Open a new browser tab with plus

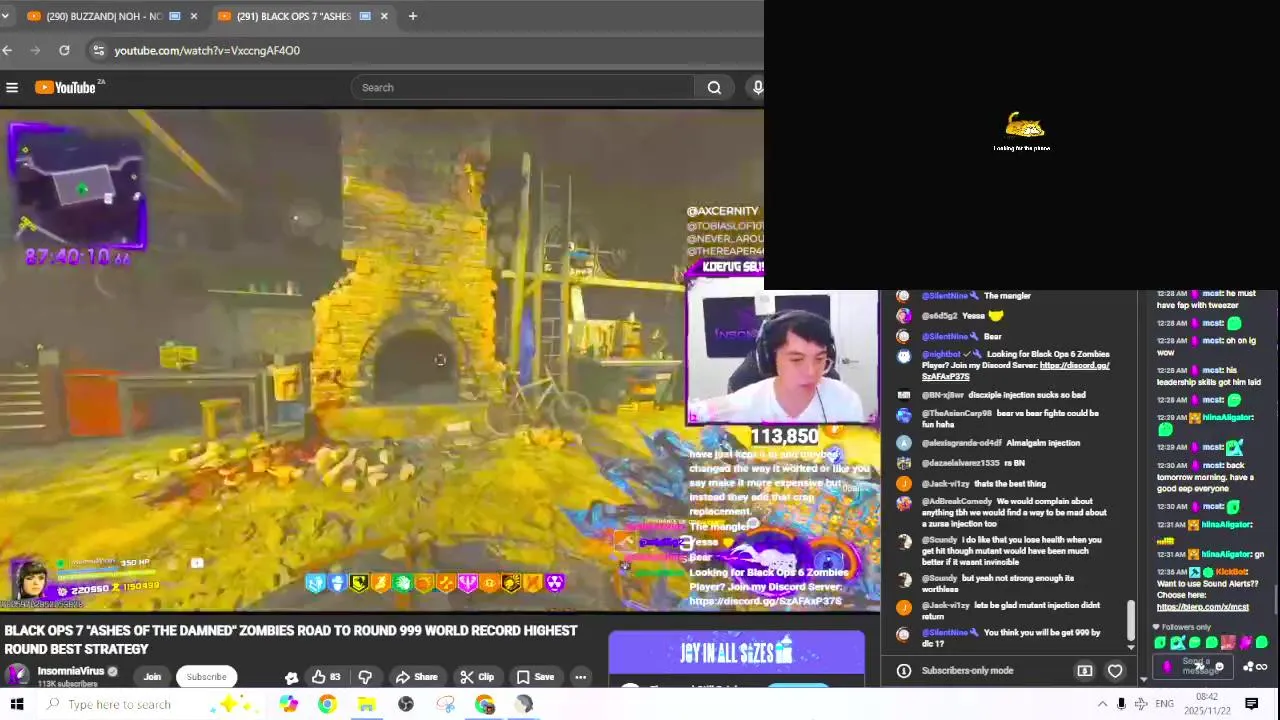point(412,16)
